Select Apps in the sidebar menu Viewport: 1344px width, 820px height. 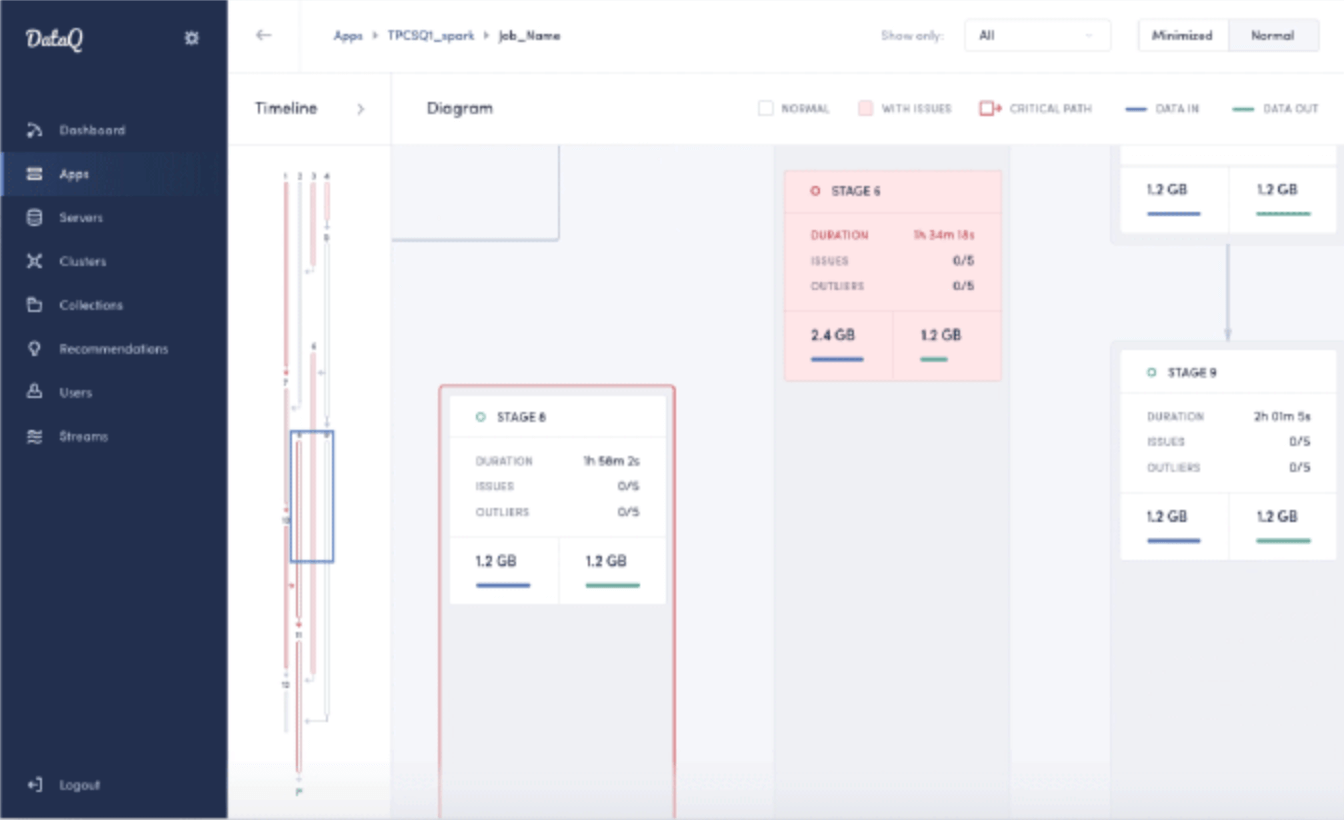point(74,174)
